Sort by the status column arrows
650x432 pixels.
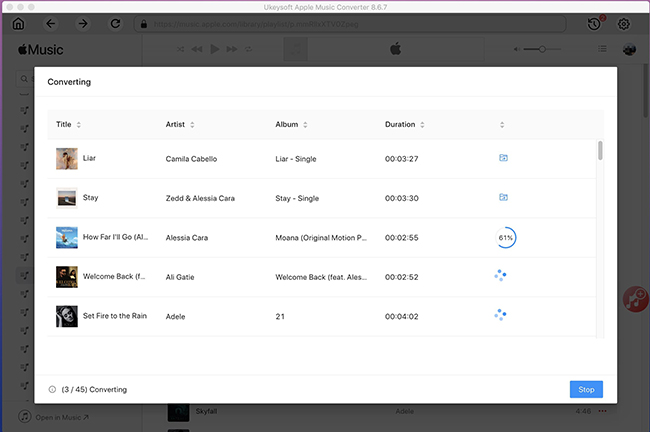click(502, 125)
